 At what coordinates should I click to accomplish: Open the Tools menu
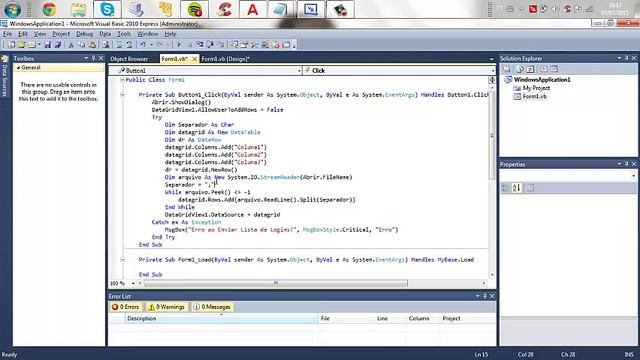pos(124,34)
